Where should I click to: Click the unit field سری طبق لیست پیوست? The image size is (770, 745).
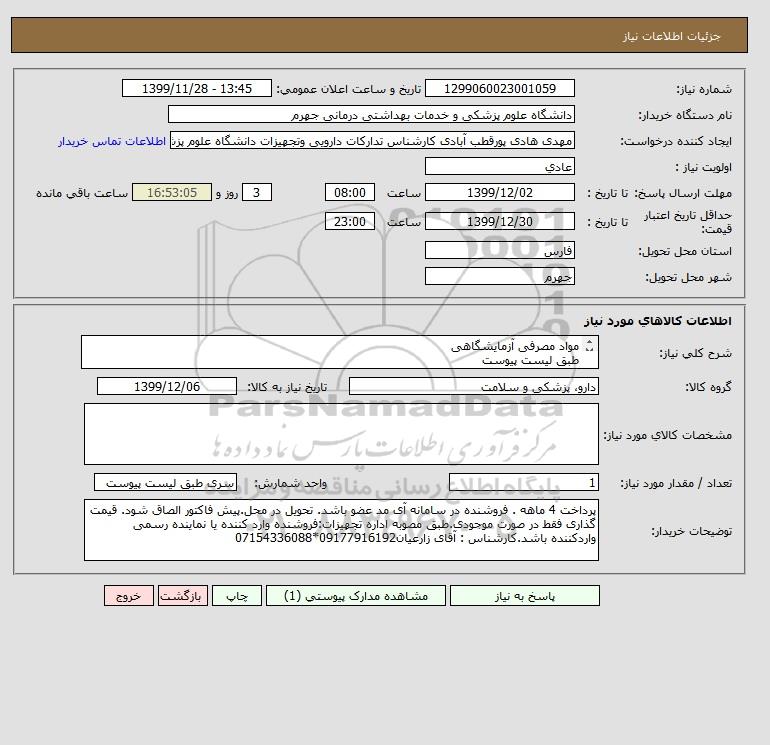(165, 482)
